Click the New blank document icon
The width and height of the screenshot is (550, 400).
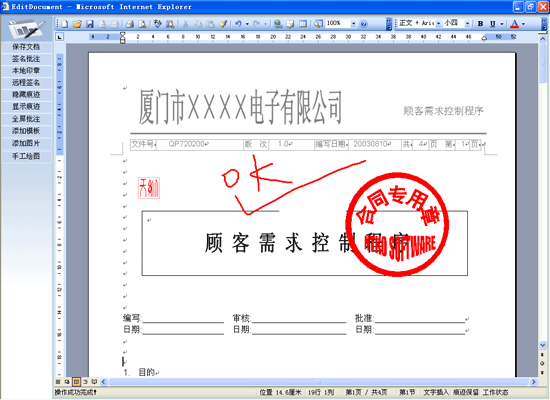(x=65, y=24)
